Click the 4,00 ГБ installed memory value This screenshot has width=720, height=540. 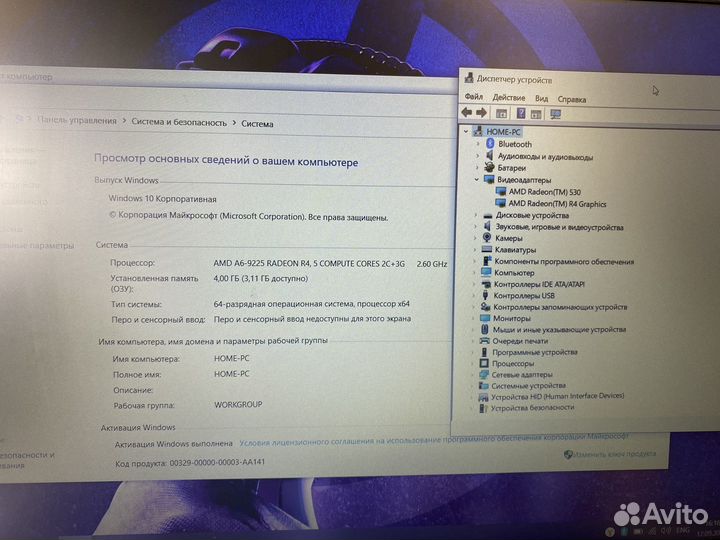(260, 278)
